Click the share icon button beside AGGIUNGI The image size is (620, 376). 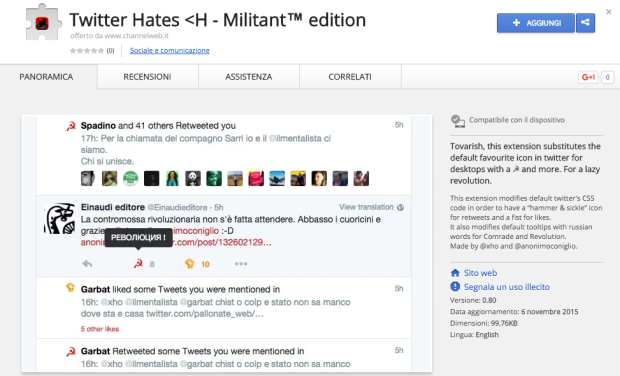tap(586, 23)
